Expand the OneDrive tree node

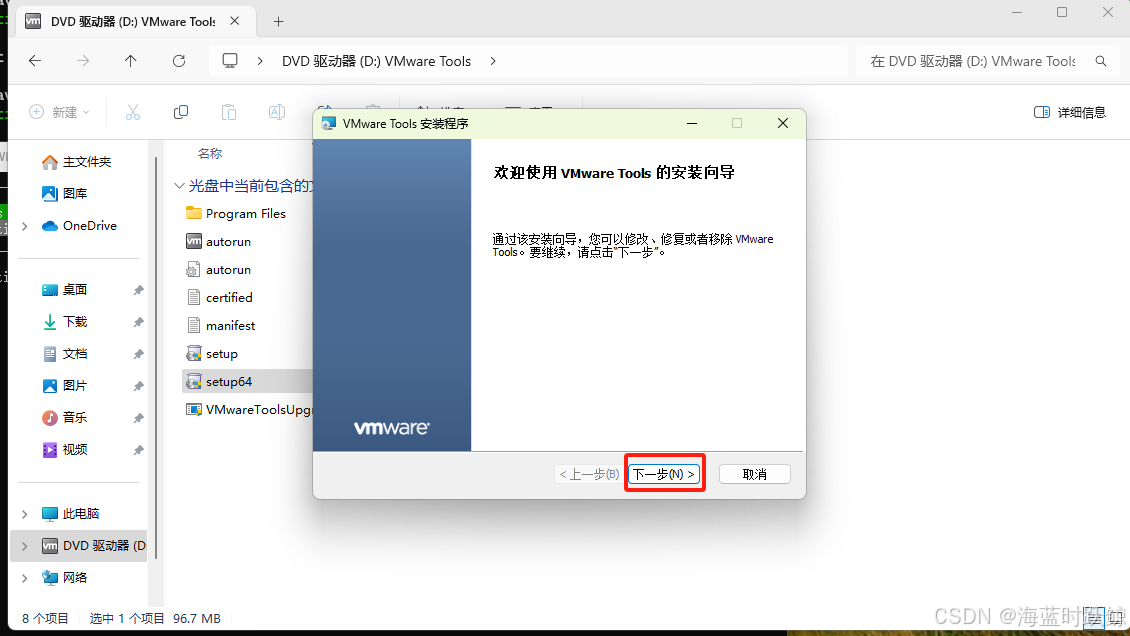tap(25, 226)
